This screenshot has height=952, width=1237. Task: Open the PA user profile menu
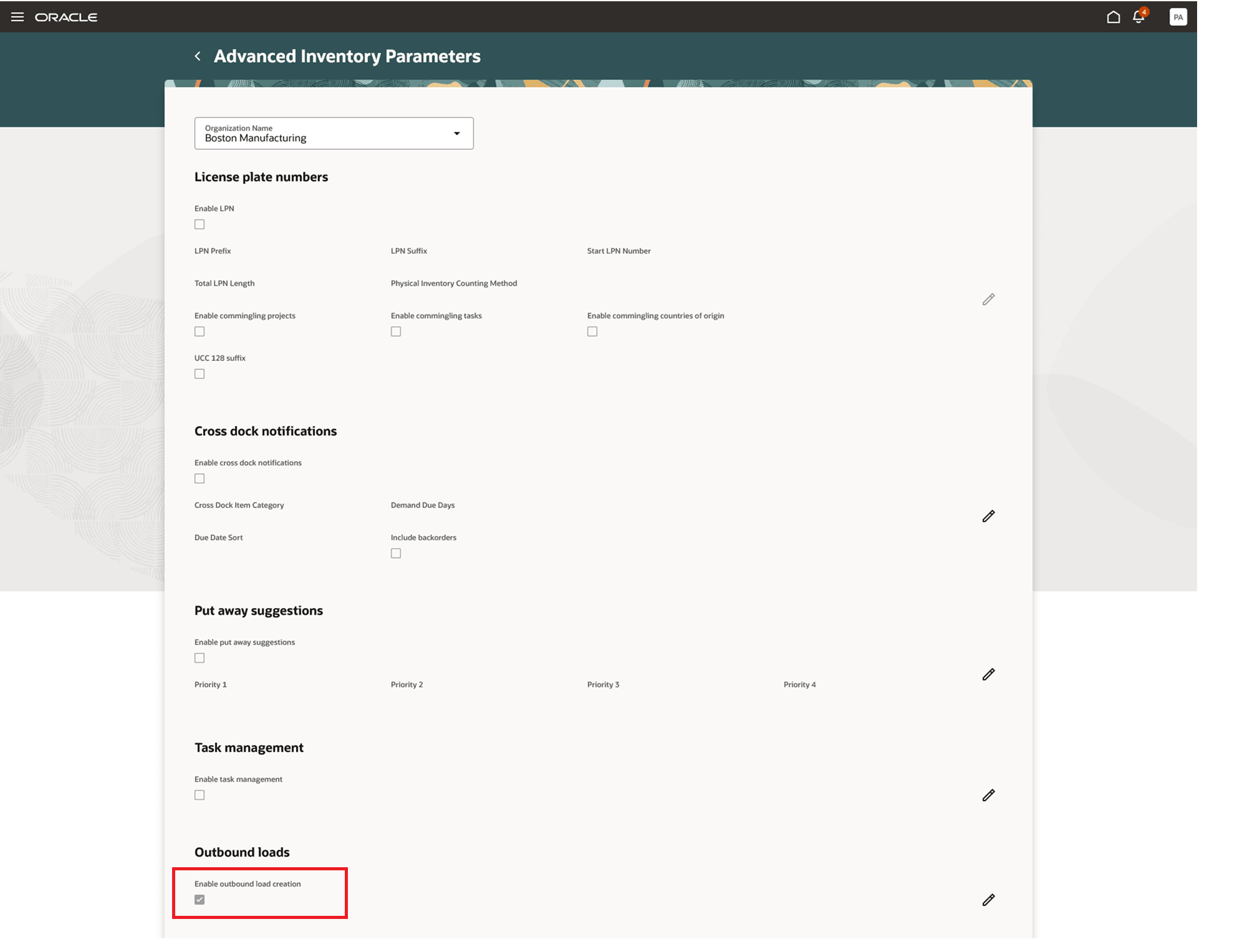pyautogui.click(x=1178, y=17)
